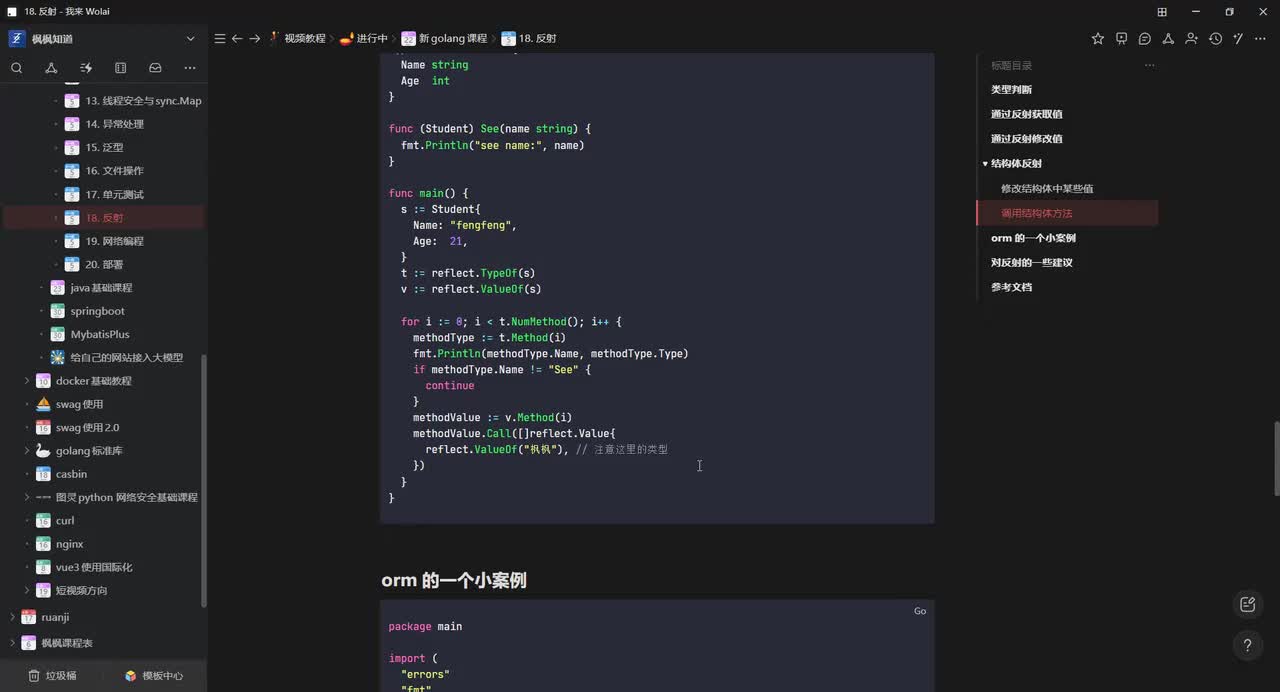Screen dimensions: 1280x692
Task: Open workspace switcher 枫枫知道 dropdown
Action: (x=103, y=39)
